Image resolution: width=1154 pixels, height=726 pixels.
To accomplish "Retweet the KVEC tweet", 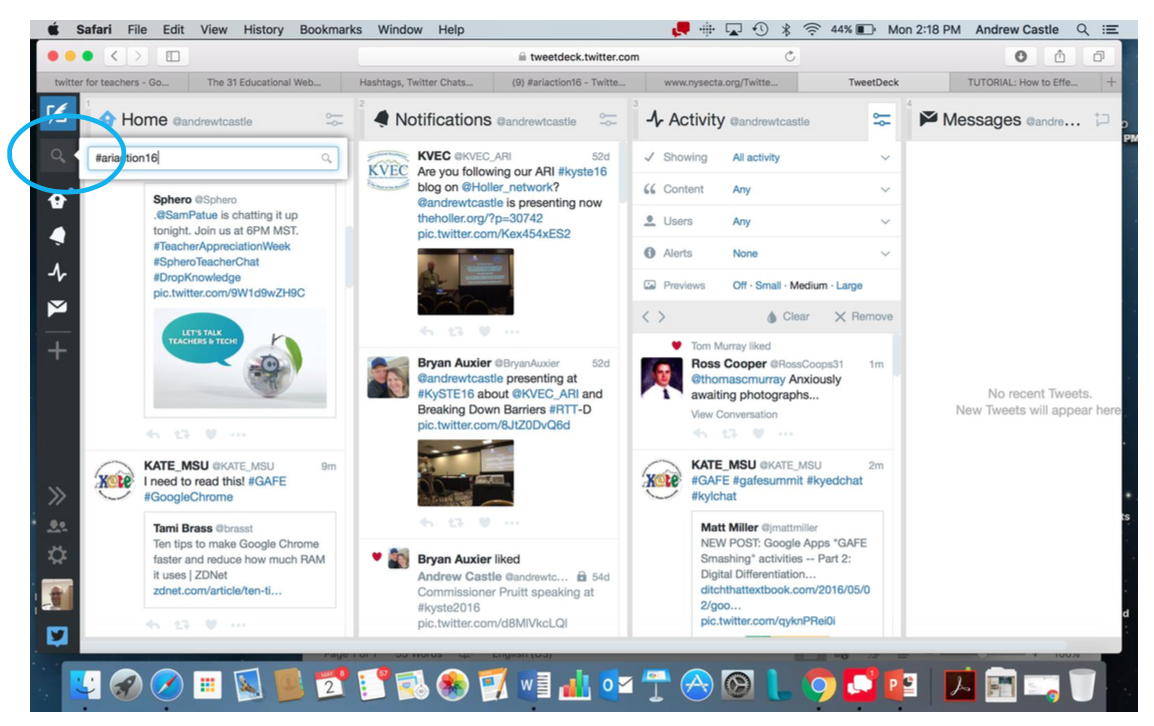I will pyautogui.click(x=456, y=331).
